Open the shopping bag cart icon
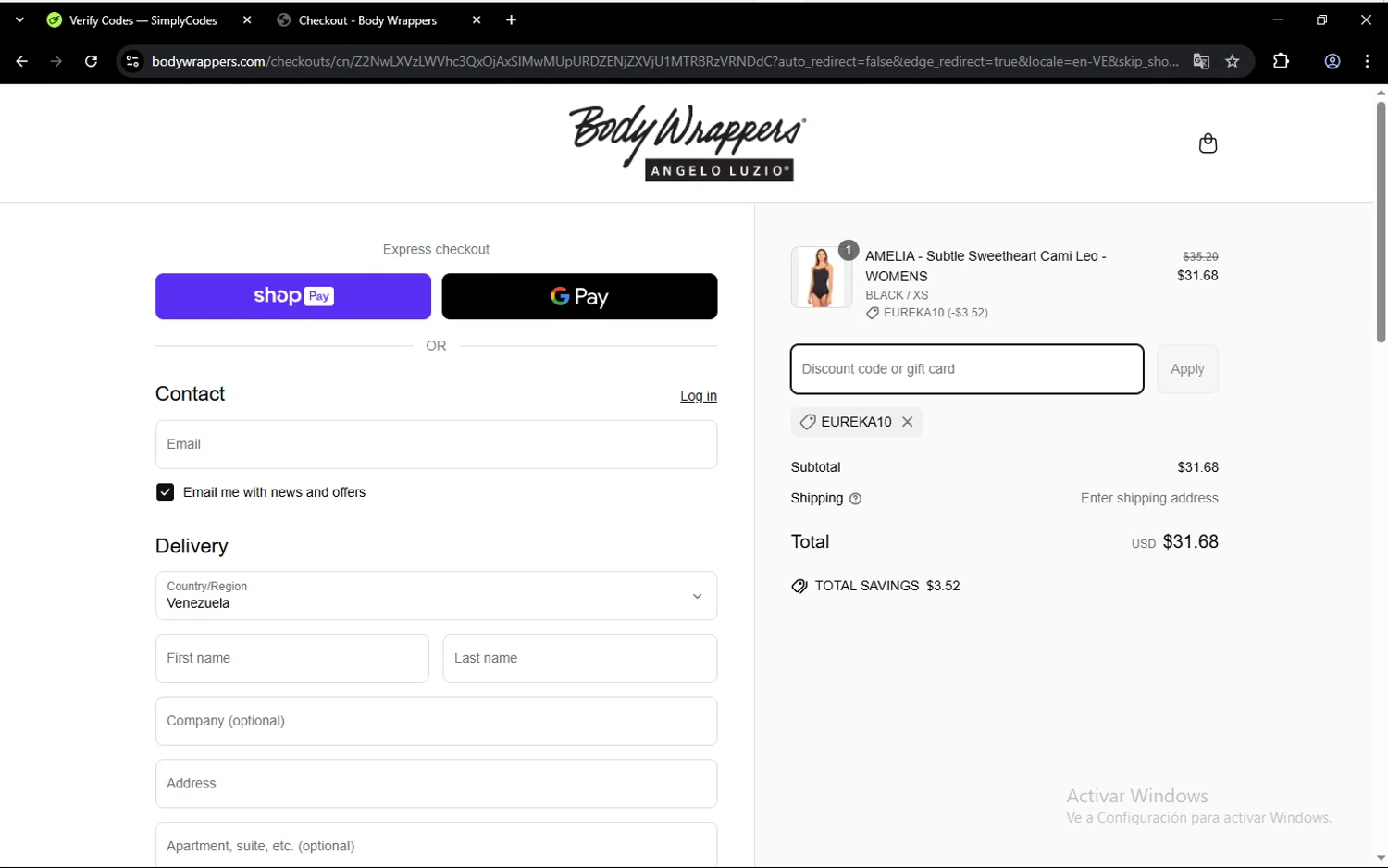This screenshot has width=1388, height=868. coord(1208,143)
